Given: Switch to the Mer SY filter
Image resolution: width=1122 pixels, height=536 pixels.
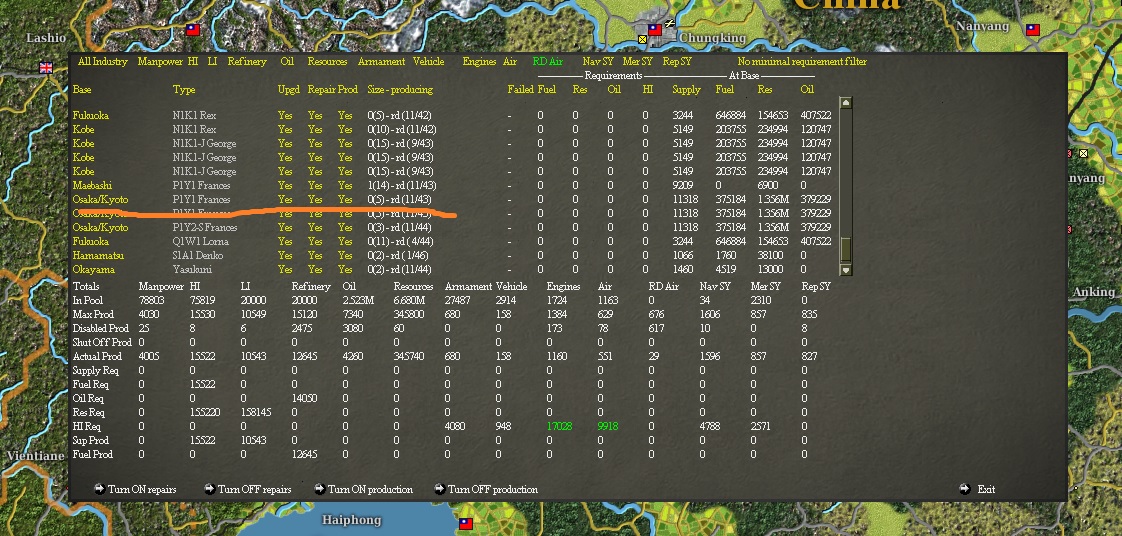Looking at the screenshot, I should click(x=637, y=62).
